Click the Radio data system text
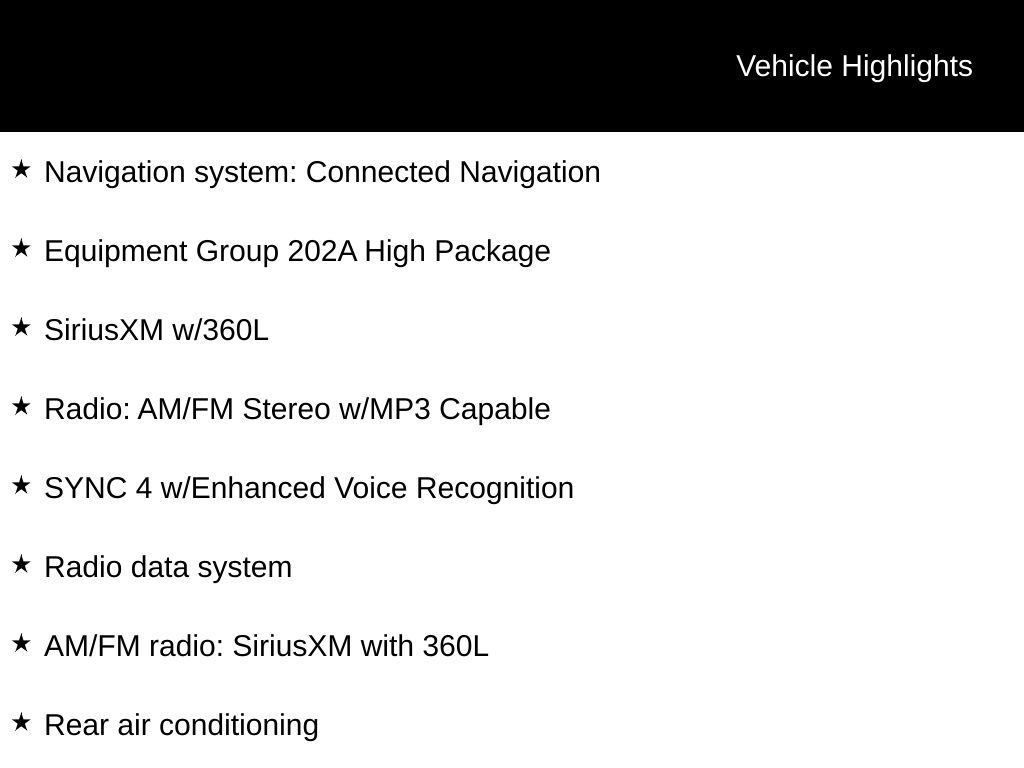This screenshot has width=1024, height=768. point(168,567)
